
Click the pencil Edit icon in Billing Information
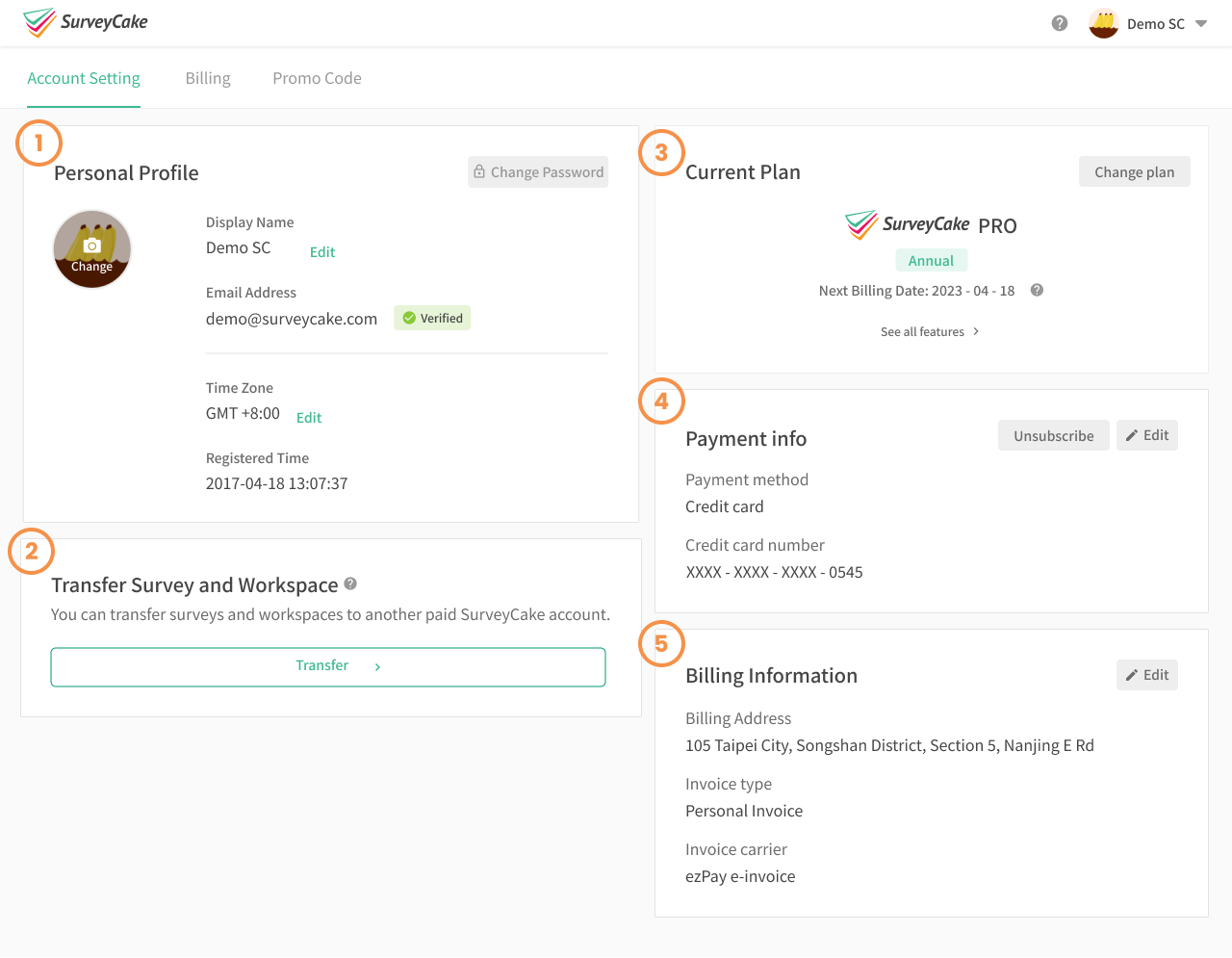pos(1130,674)
